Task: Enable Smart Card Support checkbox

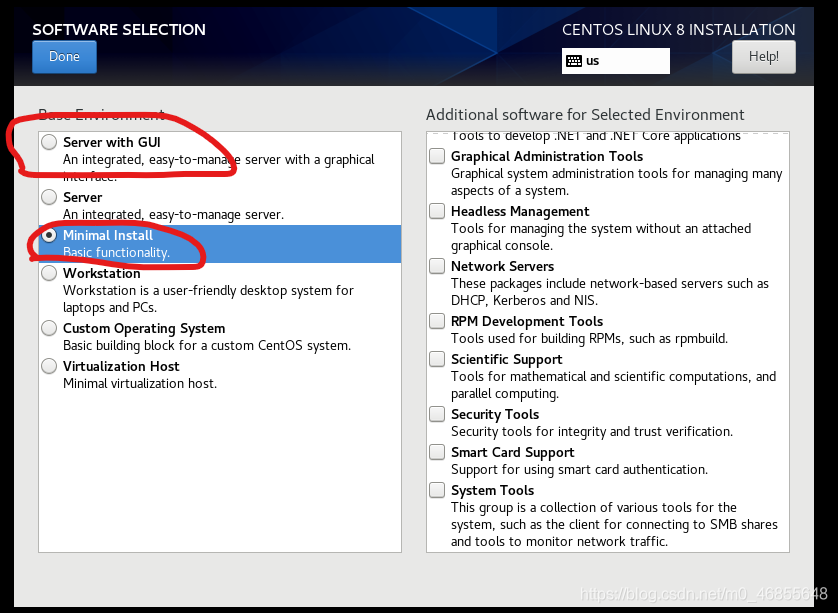Action: click(437, 452)
